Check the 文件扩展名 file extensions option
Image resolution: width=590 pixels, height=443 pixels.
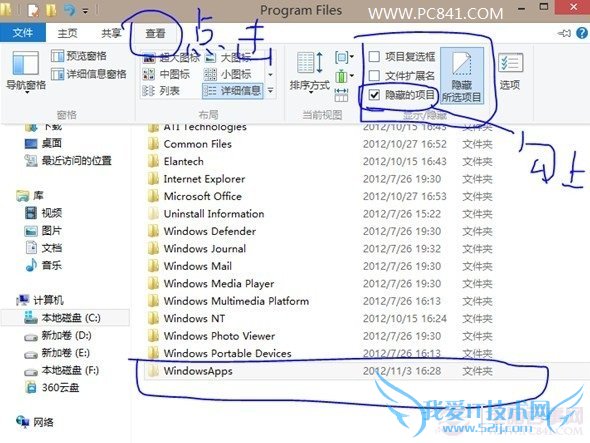(x=402, y=76)
